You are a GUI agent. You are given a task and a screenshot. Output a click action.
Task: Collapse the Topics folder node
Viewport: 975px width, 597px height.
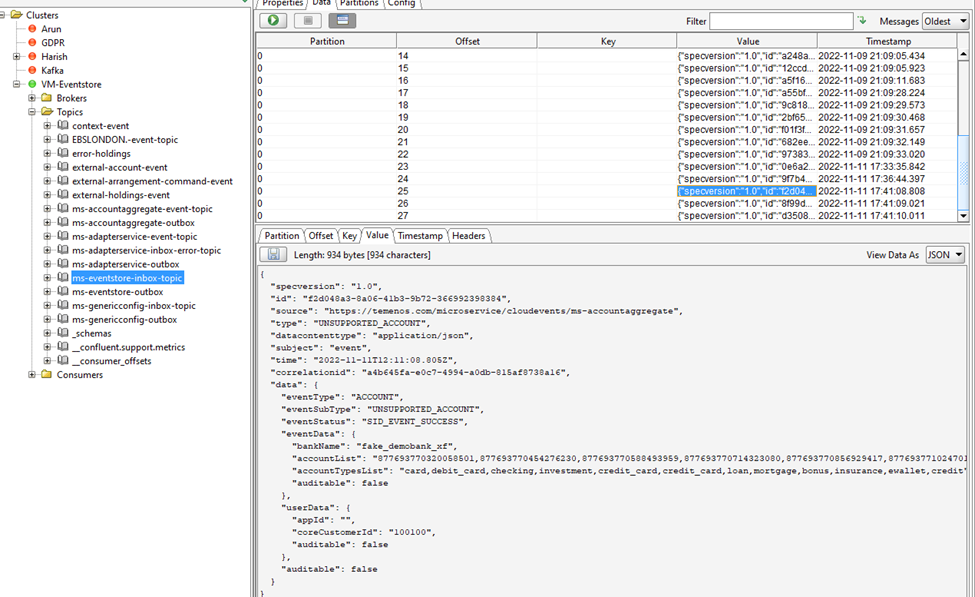[x=32, y=113]
